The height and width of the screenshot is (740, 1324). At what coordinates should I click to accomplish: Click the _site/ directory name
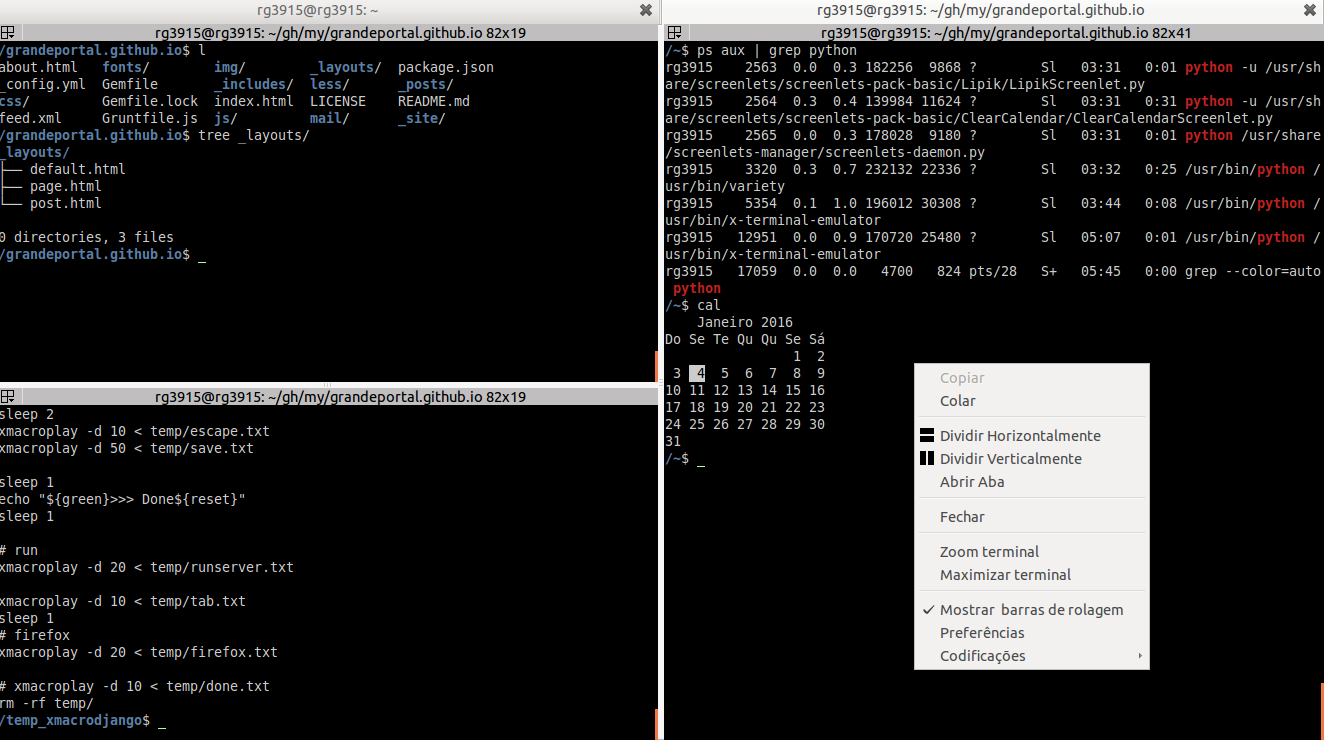click(x=422, y=119)
